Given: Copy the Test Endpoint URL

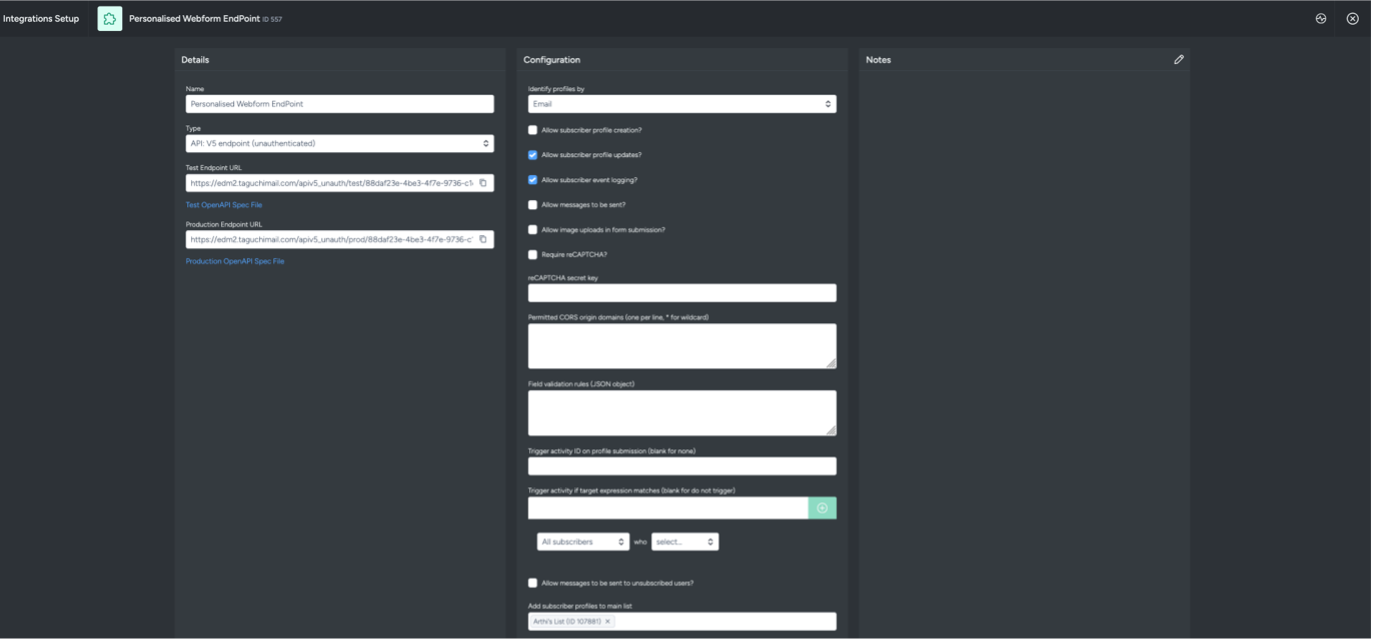Looking at the screenshot, I should click(483, 183).
